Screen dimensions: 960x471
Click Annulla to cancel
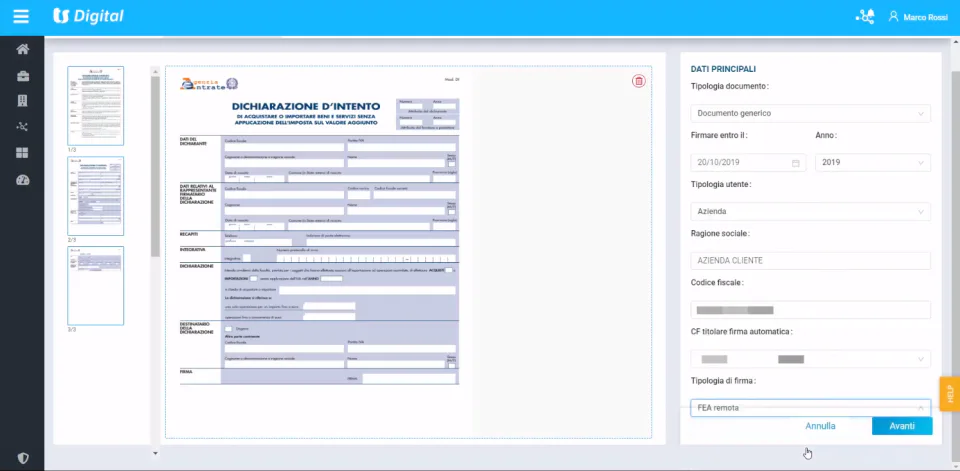[820, 426]
